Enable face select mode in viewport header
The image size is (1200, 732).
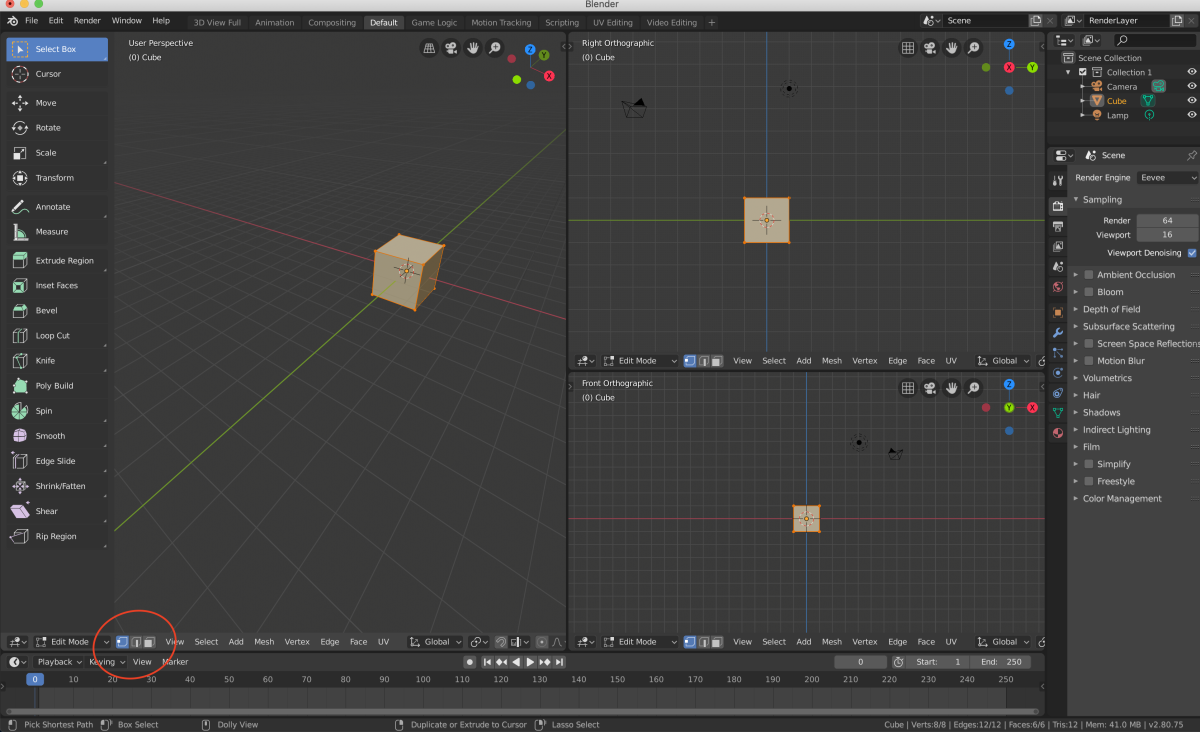click(150, 641)
